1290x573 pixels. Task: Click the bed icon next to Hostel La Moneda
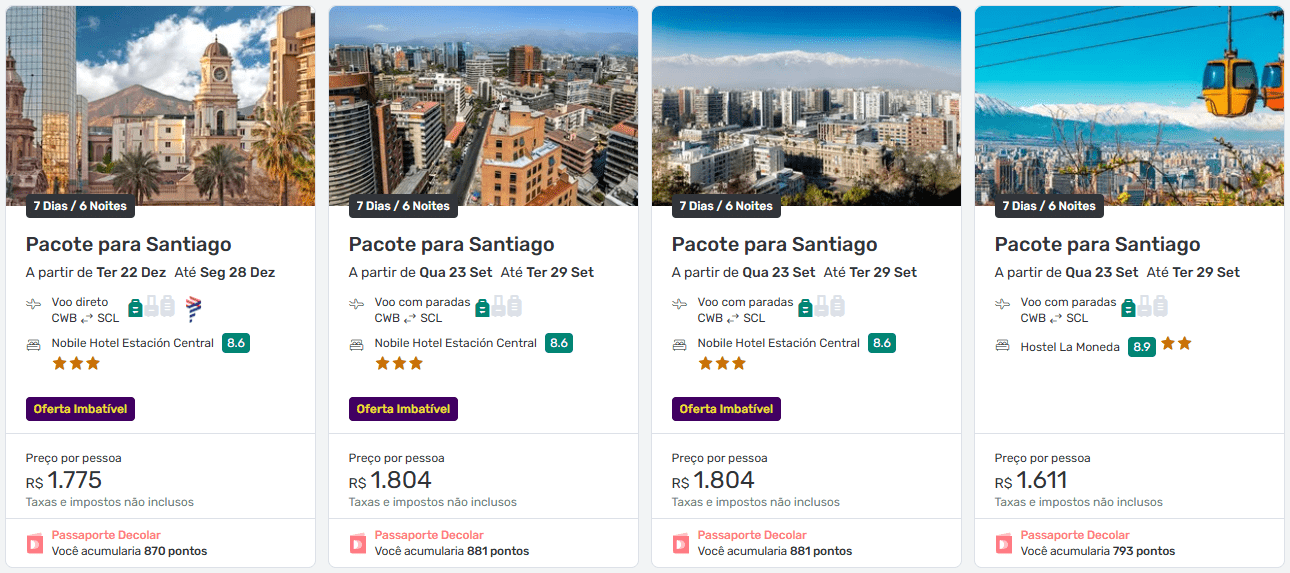(1004, 346)
